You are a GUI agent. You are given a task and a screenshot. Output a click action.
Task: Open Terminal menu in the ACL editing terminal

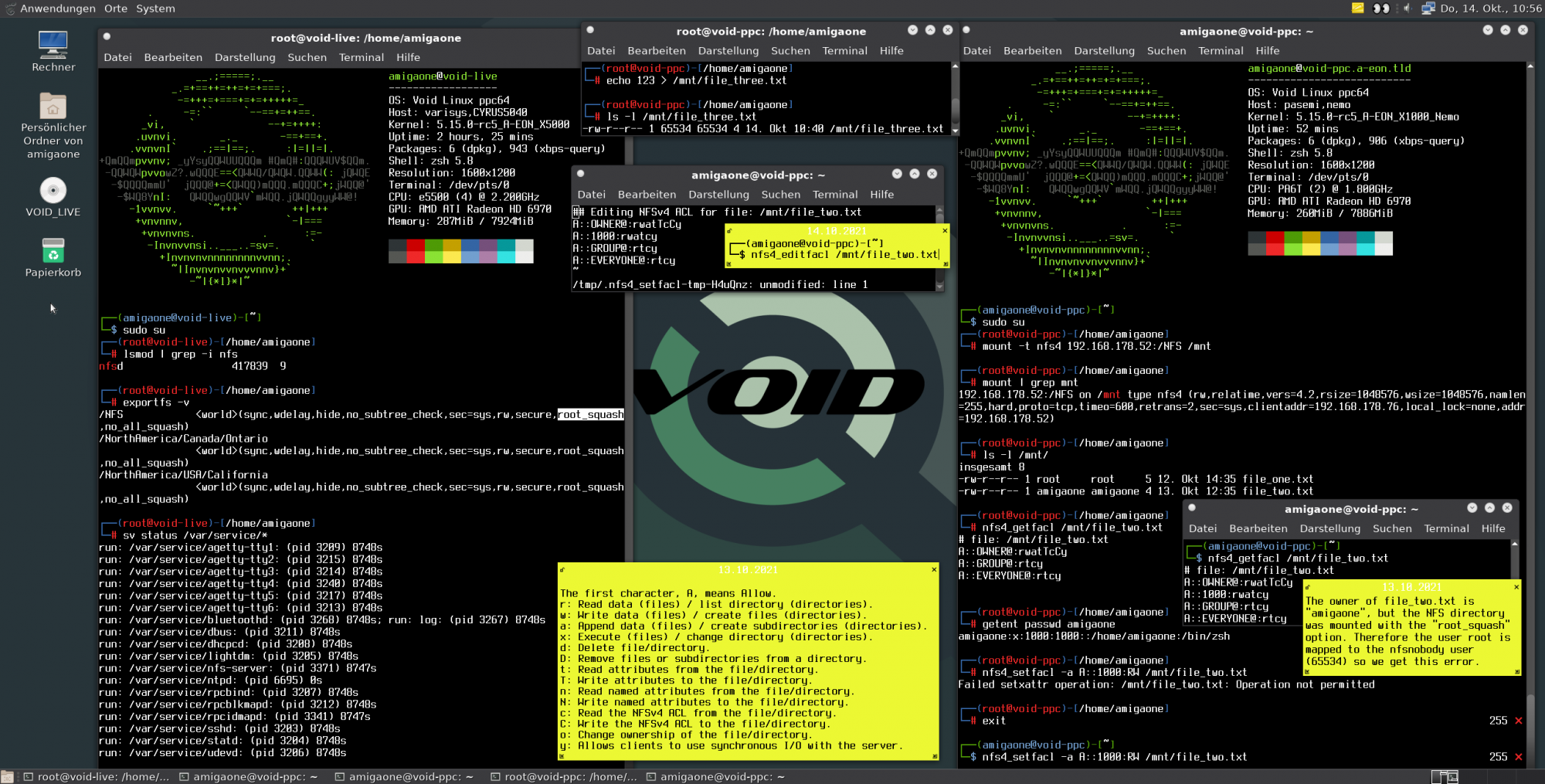click(835, 195)
